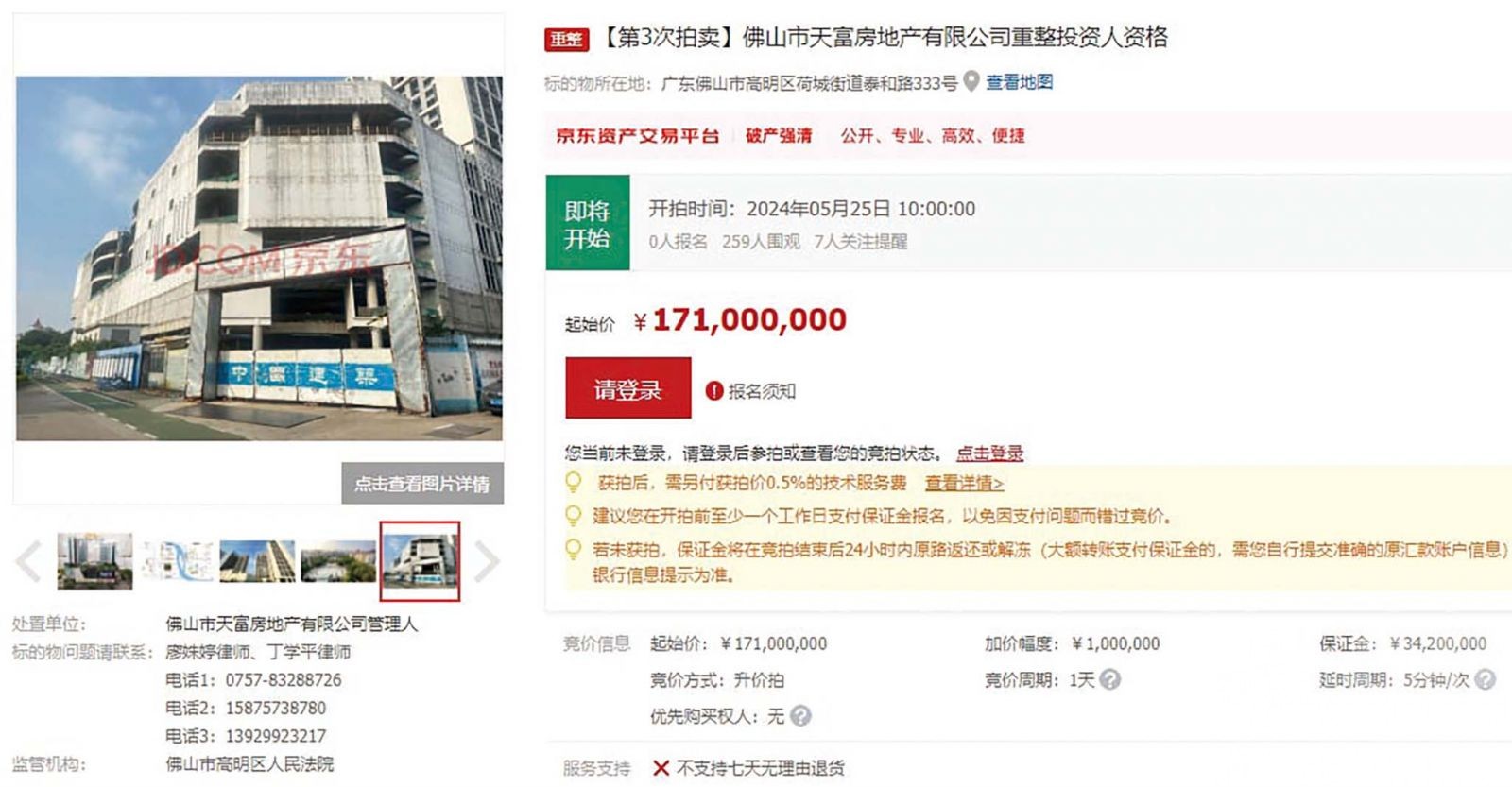The width and height of the screenshot is (1512, 787).
Task: Select the second map thumbnail
Action: tap(176, 561)
